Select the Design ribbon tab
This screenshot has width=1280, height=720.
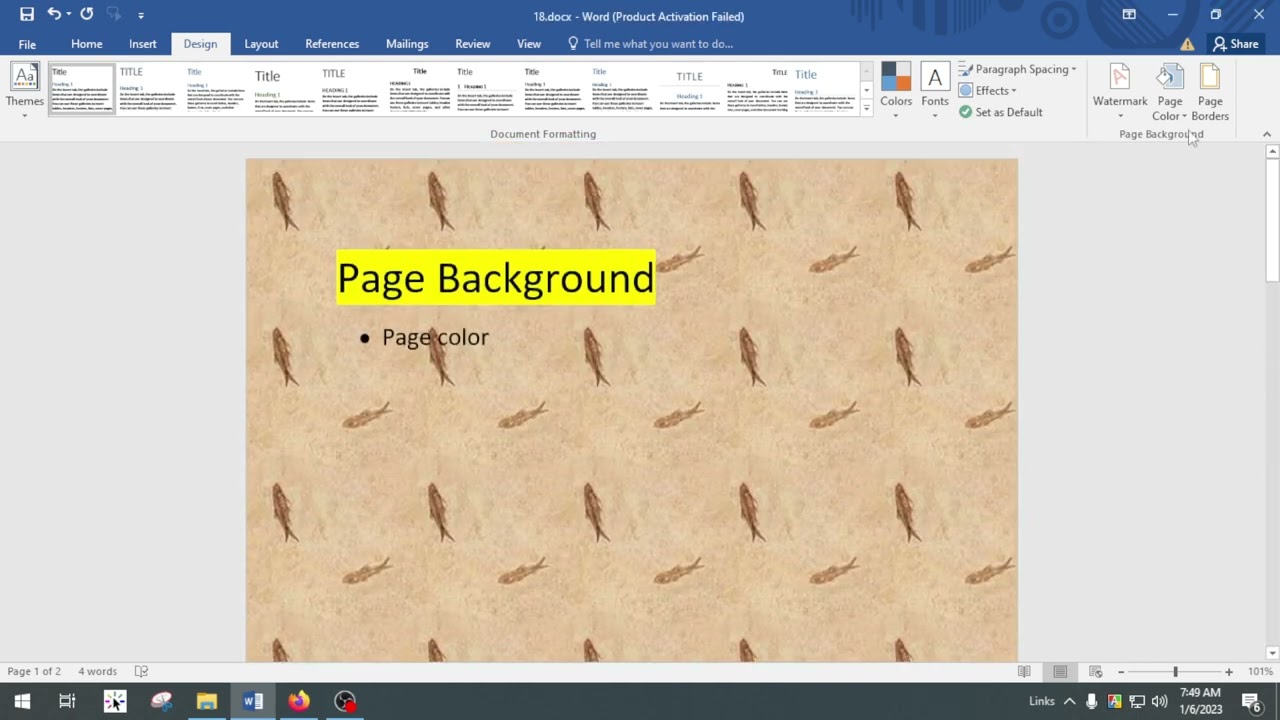click(x=200, y=44)
